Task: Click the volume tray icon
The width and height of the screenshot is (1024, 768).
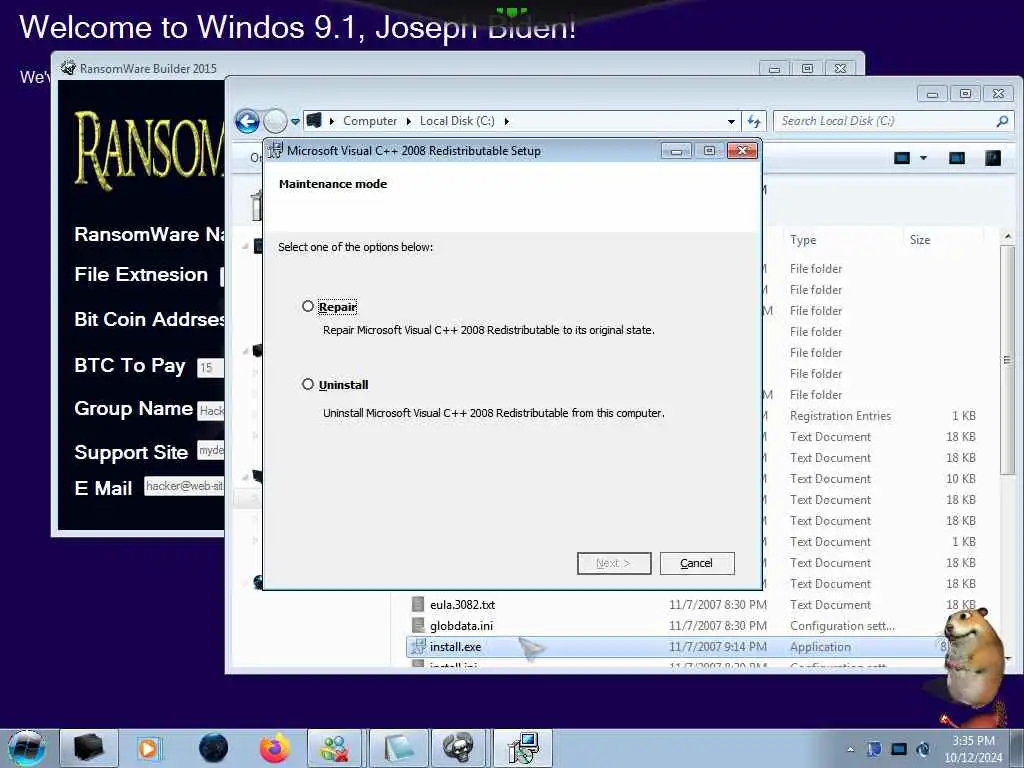Action: click(x=923, y=749)
